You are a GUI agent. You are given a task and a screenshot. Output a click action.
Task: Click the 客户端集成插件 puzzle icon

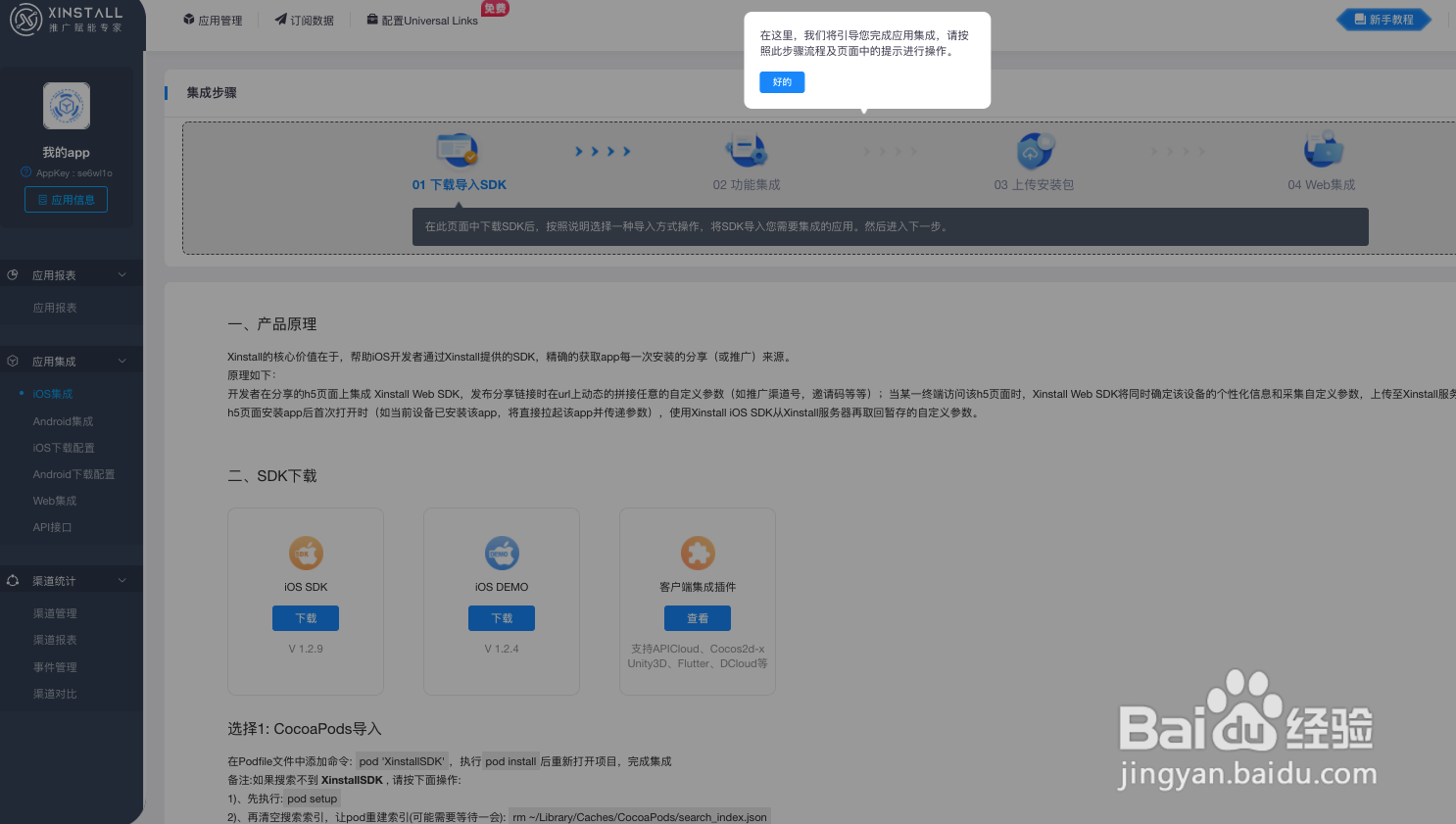point(697,553)
